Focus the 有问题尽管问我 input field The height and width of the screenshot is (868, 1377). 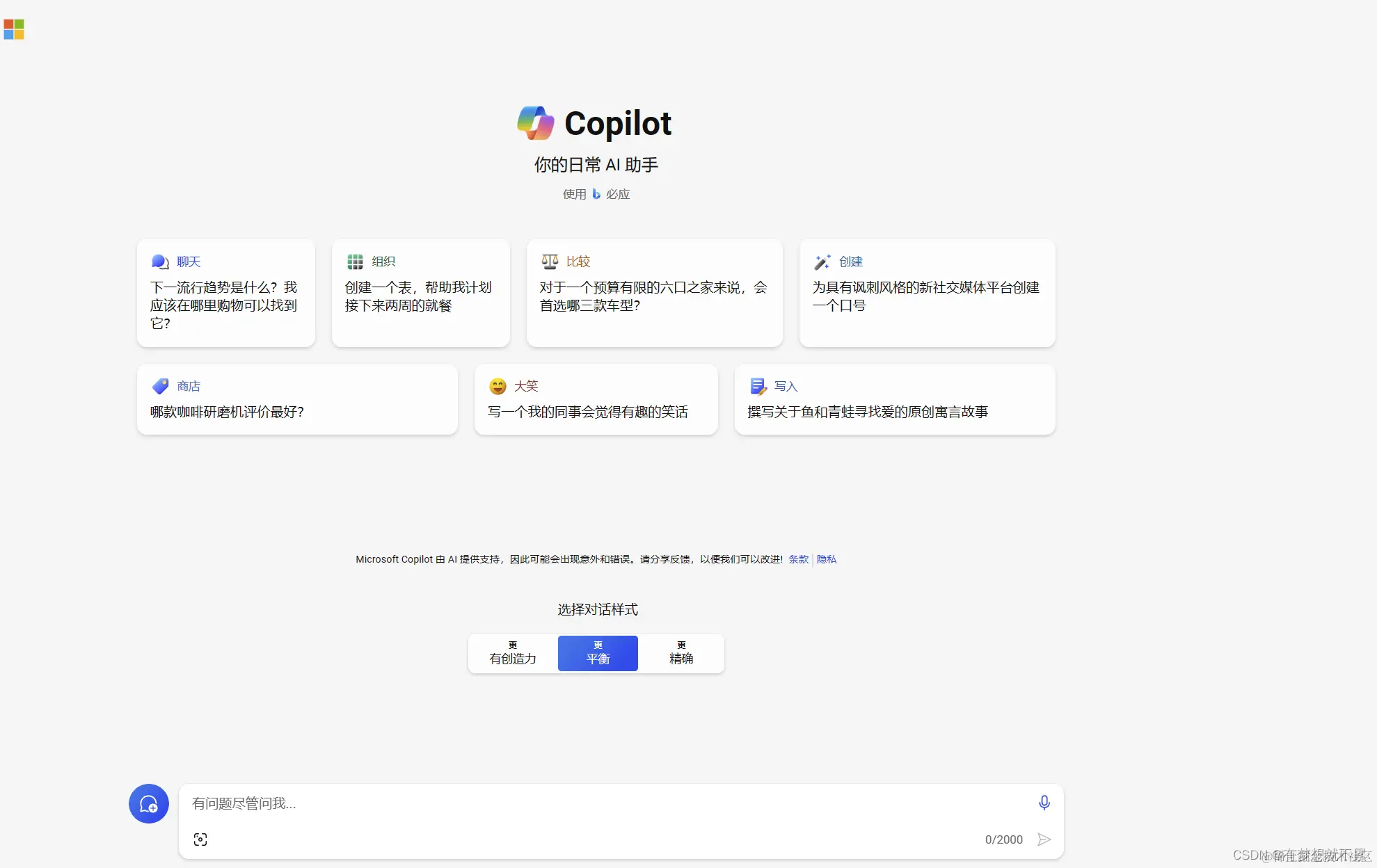(605, 804)
